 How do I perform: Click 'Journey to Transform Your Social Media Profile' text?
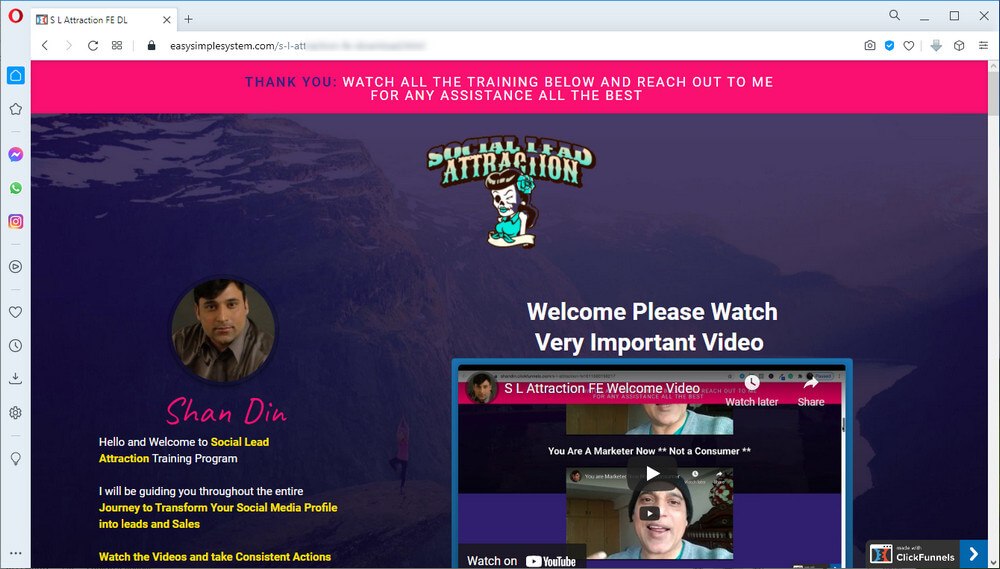click(x=218, y=508)
